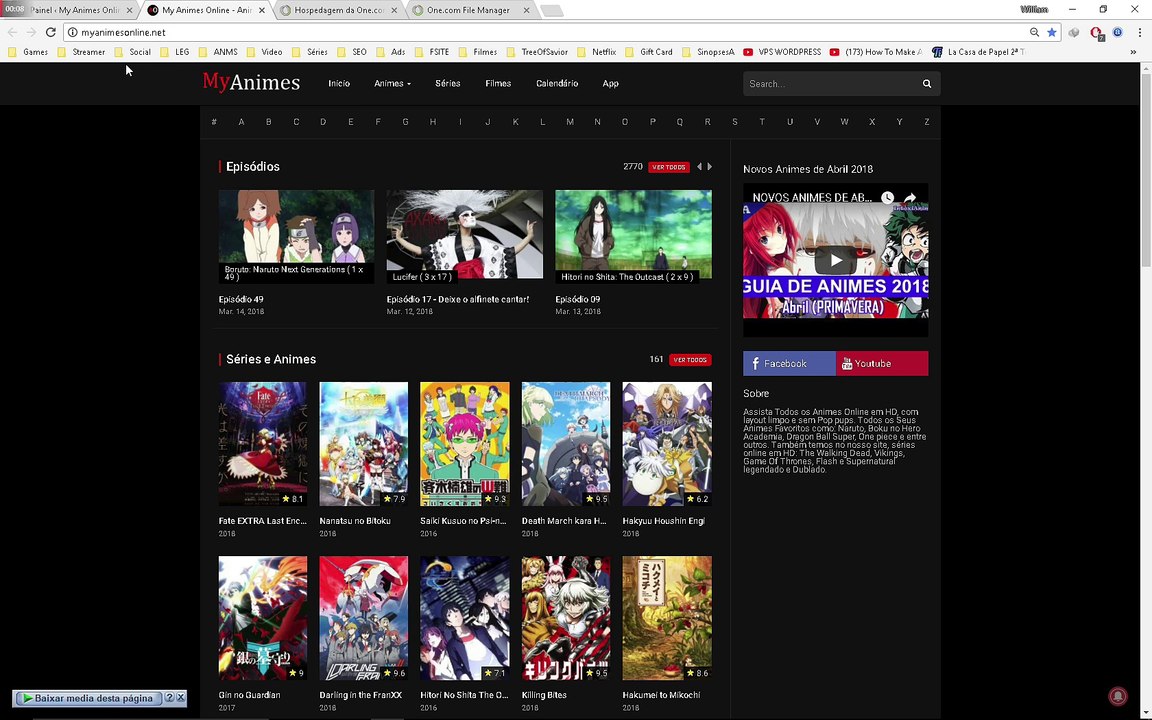This screenshot has height=720, width=1152.
Task: Open Fate EXTRA Last Encore poster
Action: pos(262,444)
